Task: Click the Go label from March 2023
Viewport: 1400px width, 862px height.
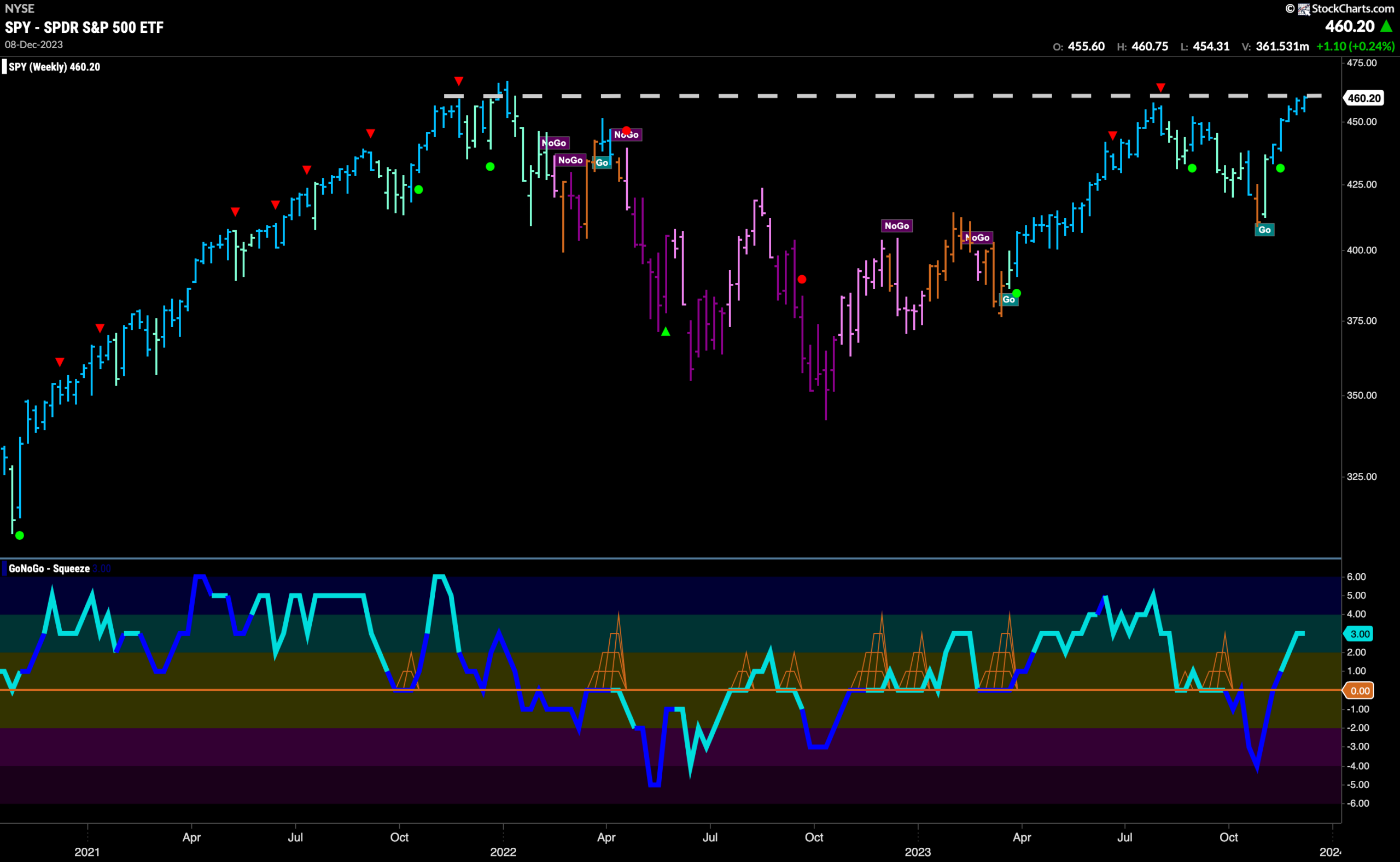Action: coord(1008,299)
